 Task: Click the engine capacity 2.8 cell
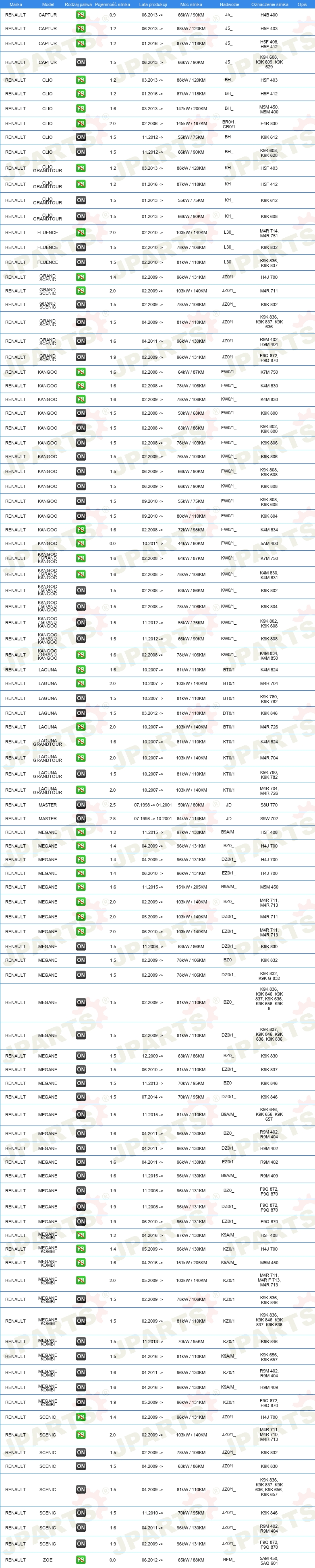click(x=112, y=818)
